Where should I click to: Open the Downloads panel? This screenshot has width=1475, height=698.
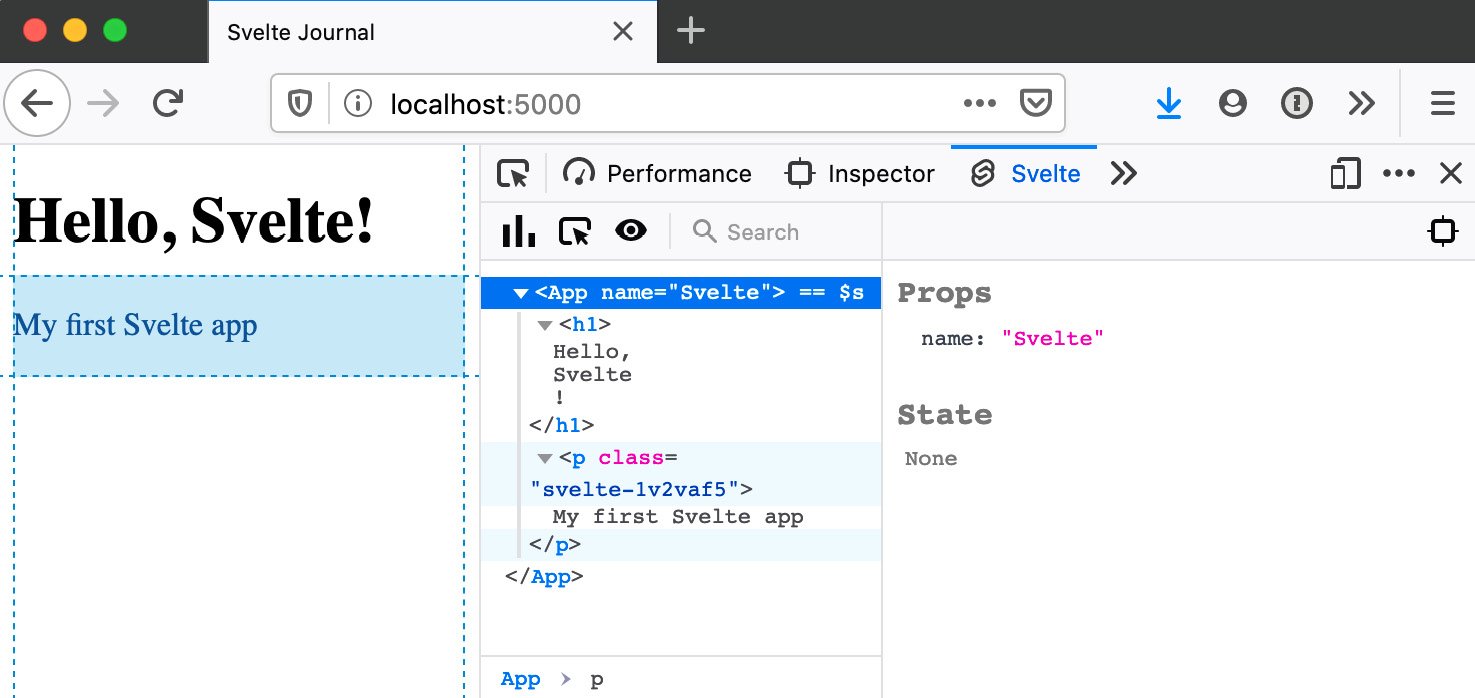point(1169,103)
